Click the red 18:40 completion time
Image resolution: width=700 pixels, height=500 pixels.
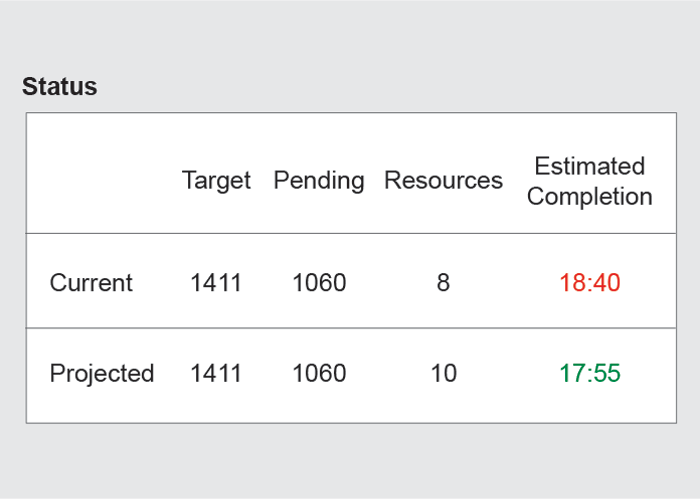pos(590,283)
